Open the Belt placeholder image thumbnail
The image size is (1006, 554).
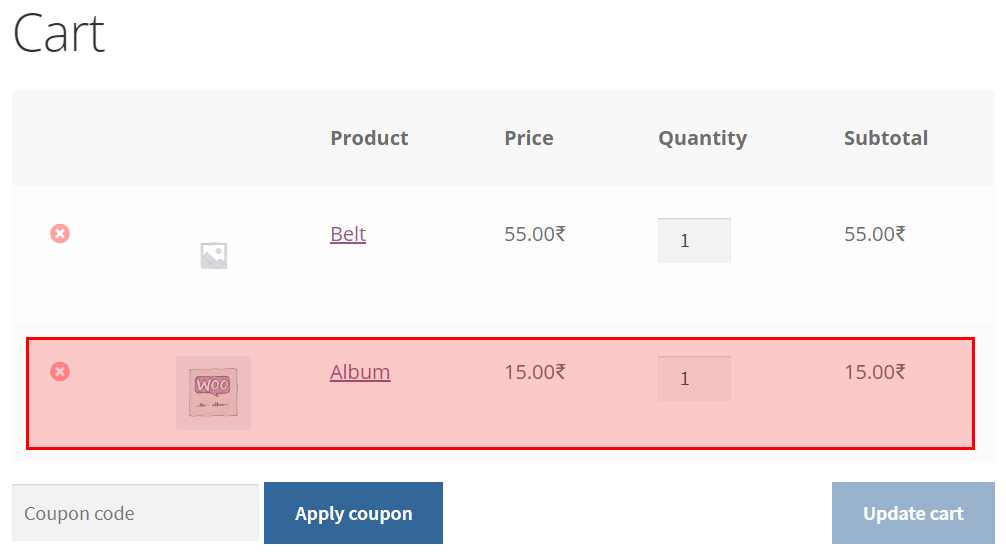pos(213,255)
